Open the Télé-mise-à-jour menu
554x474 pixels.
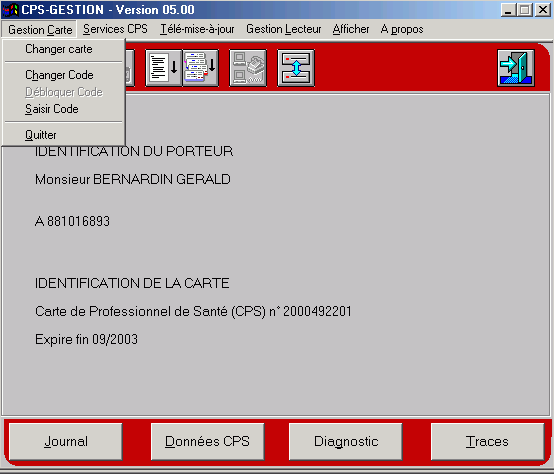(x=197, y=29)
